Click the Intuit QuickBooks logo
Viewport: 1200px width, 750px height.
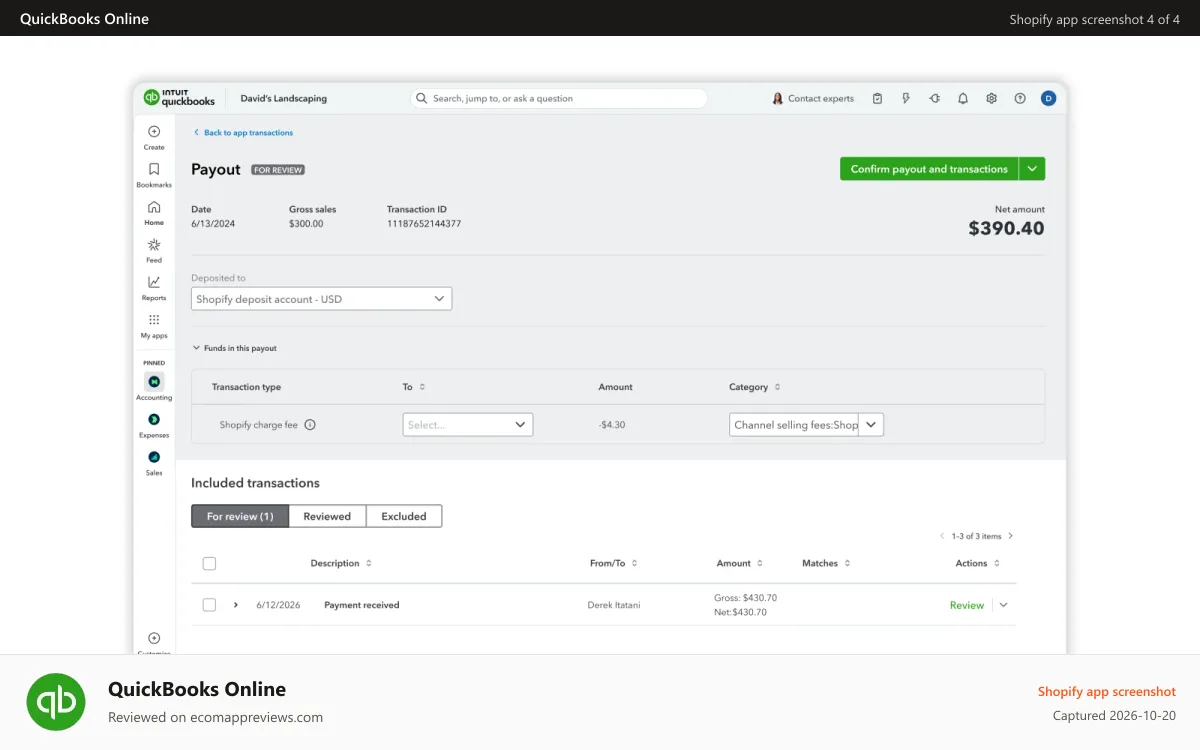pos(179,98)
